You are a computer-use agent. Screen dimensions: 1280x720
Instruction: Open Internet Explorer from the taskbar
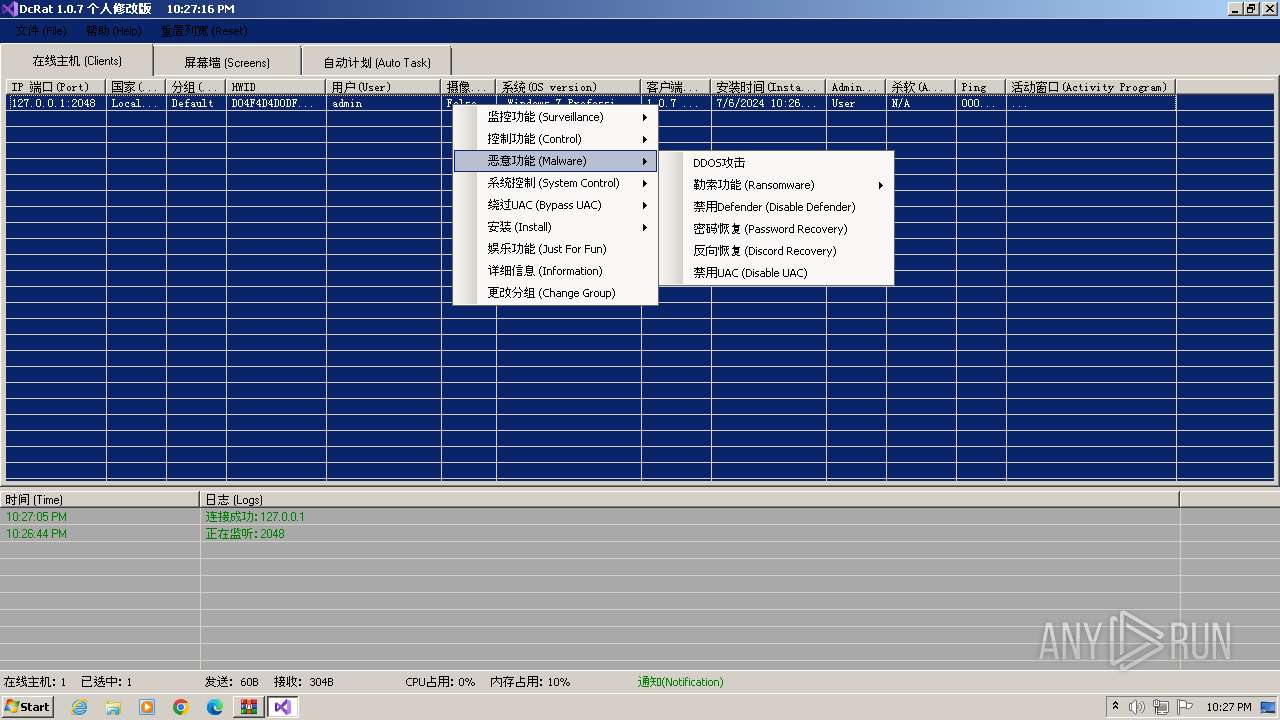coord(79,707)
